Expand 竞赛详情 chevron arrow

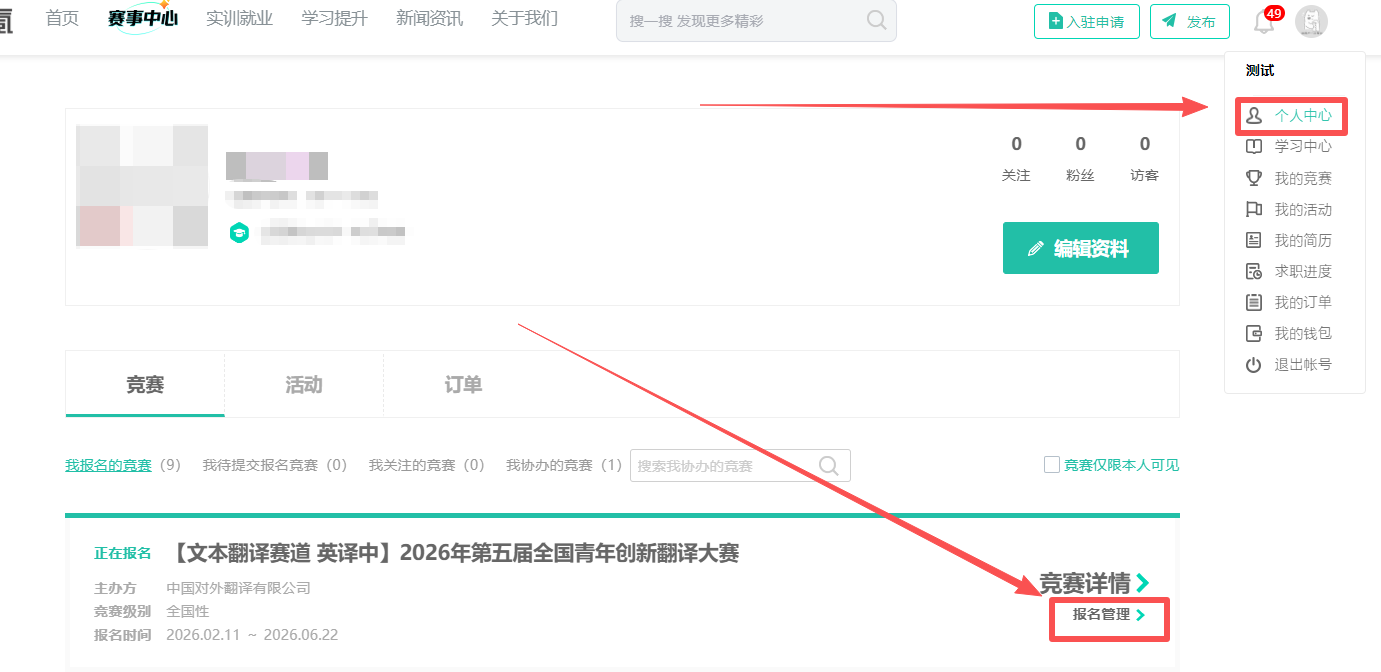(x=1143, y=582)
